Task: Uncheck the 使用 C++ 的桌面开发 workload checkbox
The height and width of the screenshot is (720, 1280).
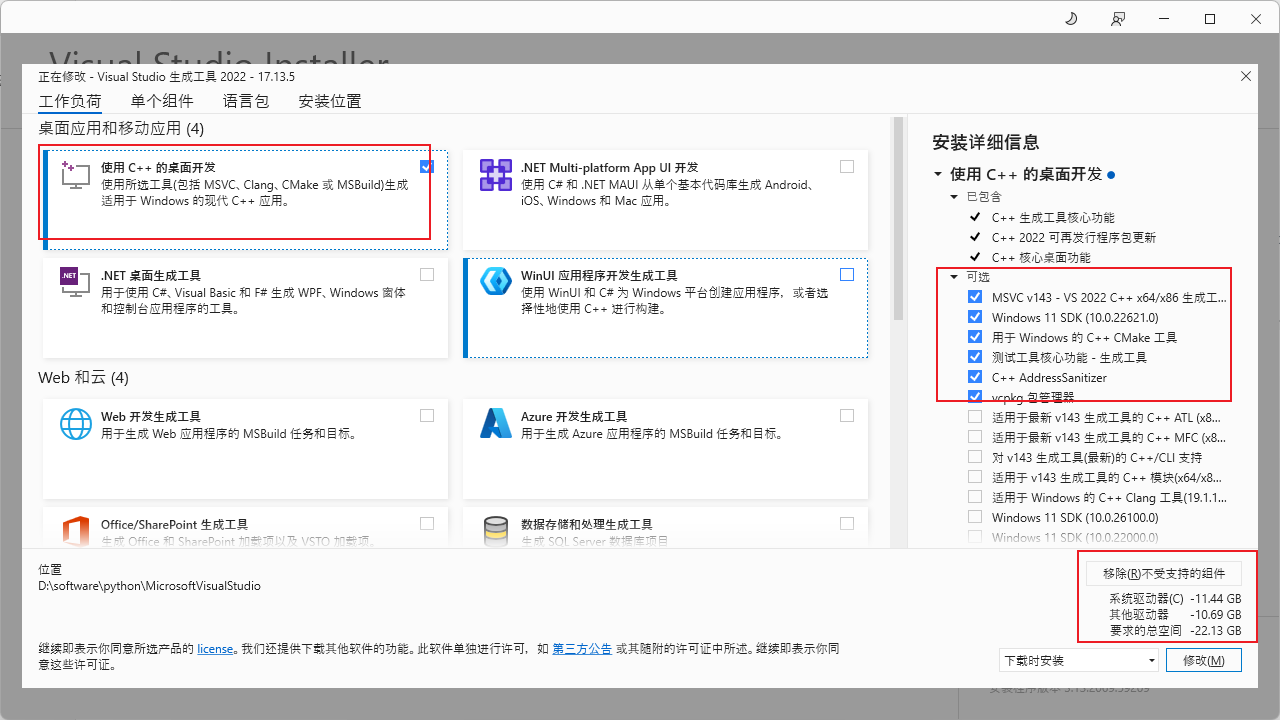Action: (427, 167)
